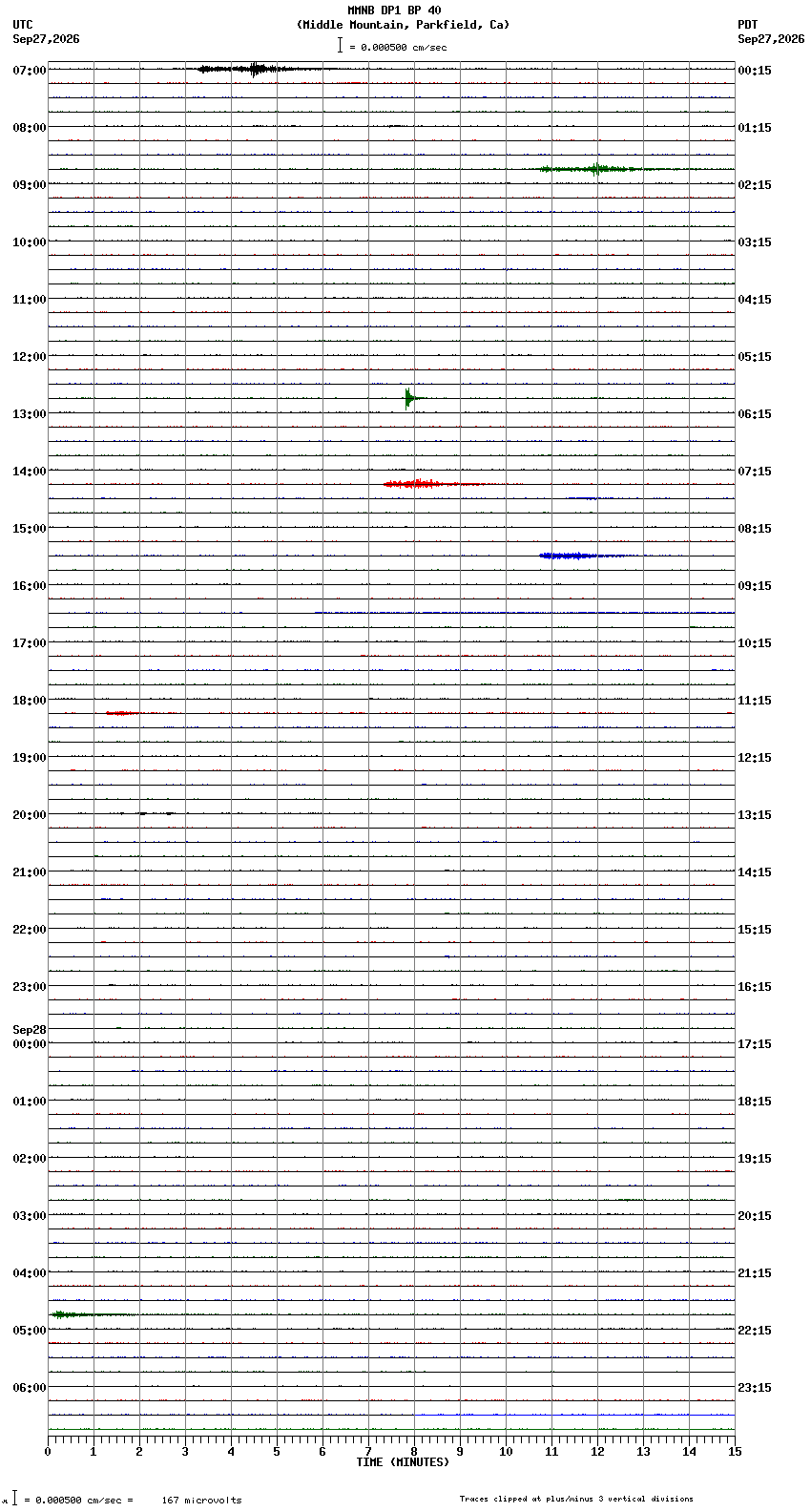Click the 13:00 UTC time label
The height and width of the screenshot is (1512, 811).
(30, 414)
